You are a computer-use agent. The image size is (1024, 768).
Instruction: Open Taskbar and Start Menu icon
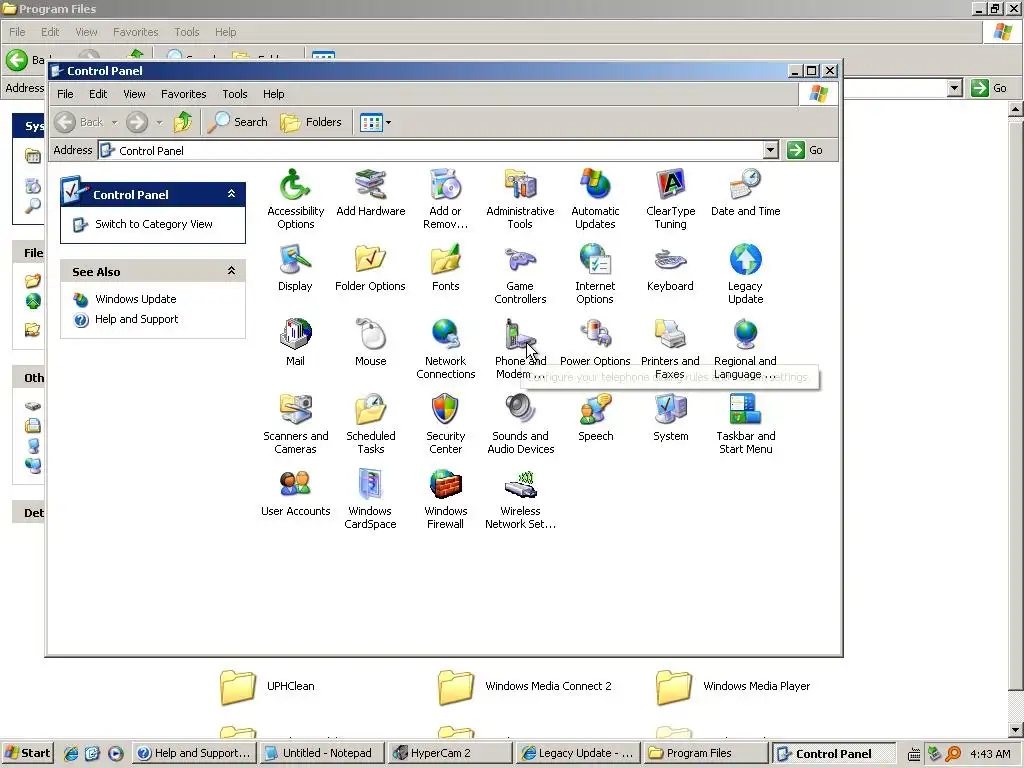[746, 410]
